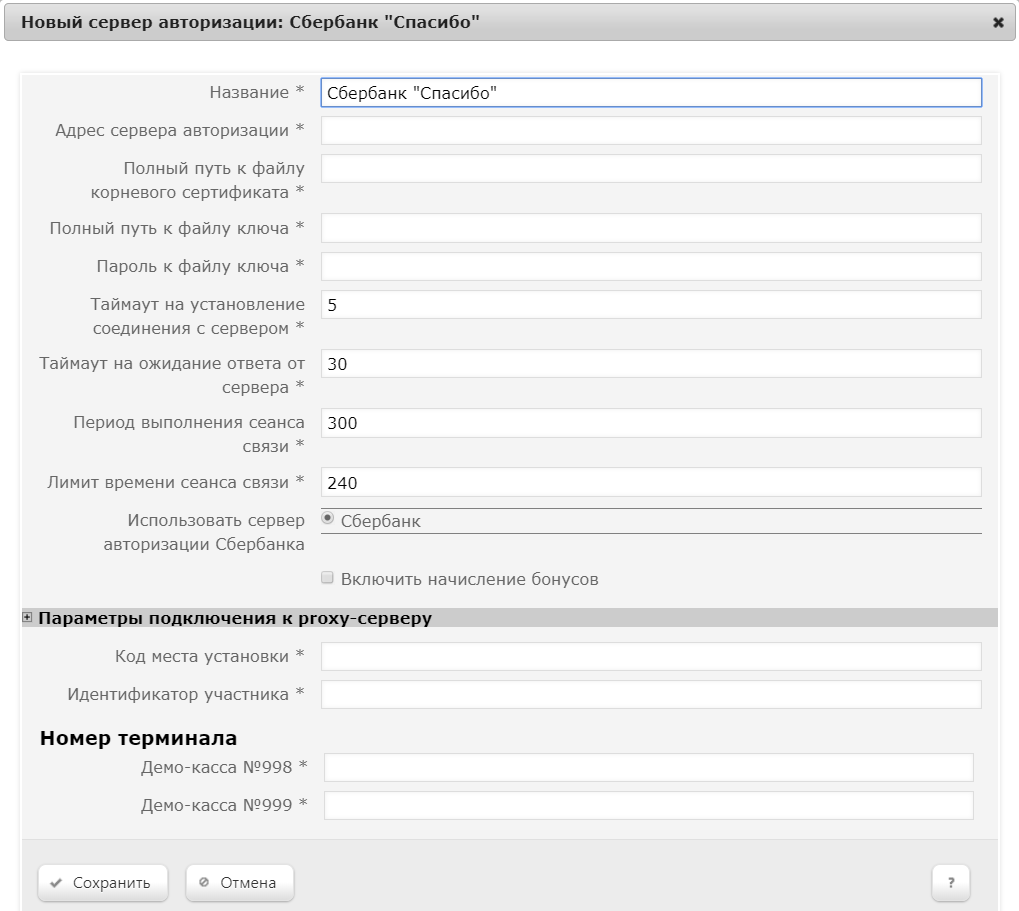Edit the connection timeout field containing 5
Screen dimensions: 1019x911
(x=651, y=305)
